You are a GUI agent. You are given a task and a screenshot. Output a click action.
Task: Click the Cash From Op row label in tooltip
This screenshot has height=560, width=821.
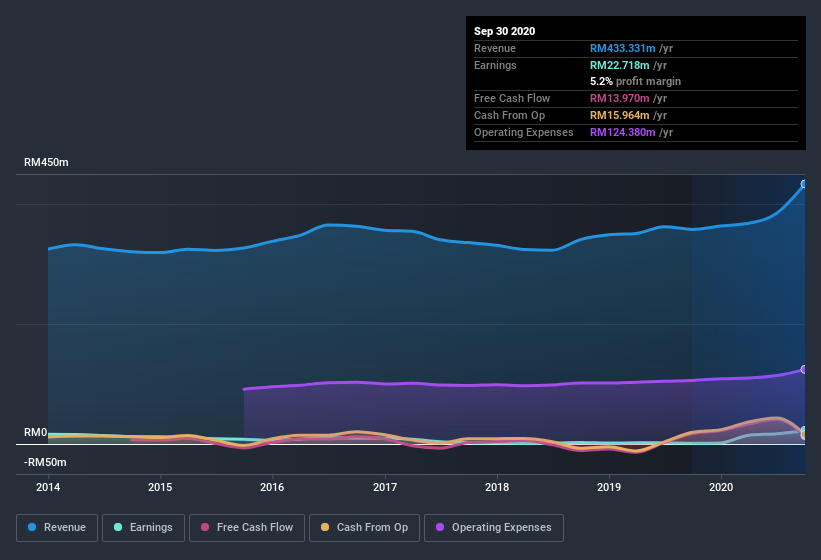click(509, 115)
